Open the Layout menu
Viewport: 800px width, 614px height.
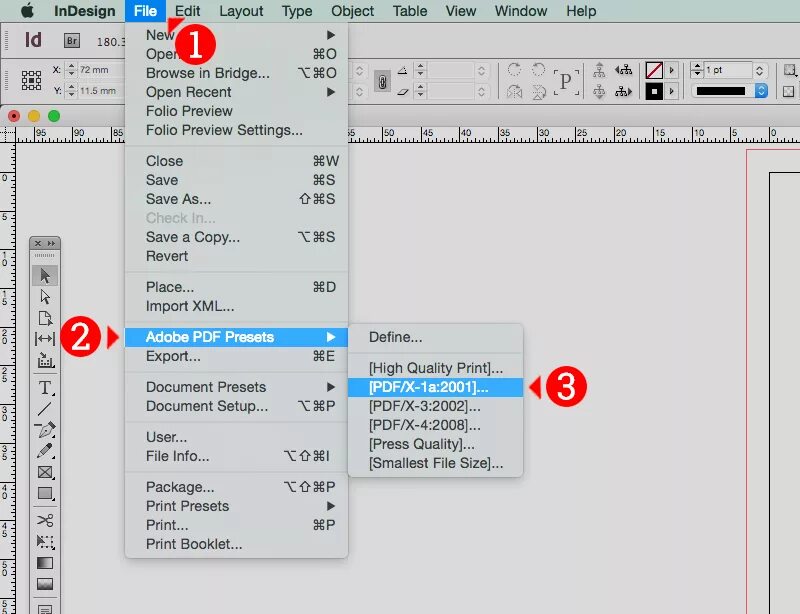point(241,11)
